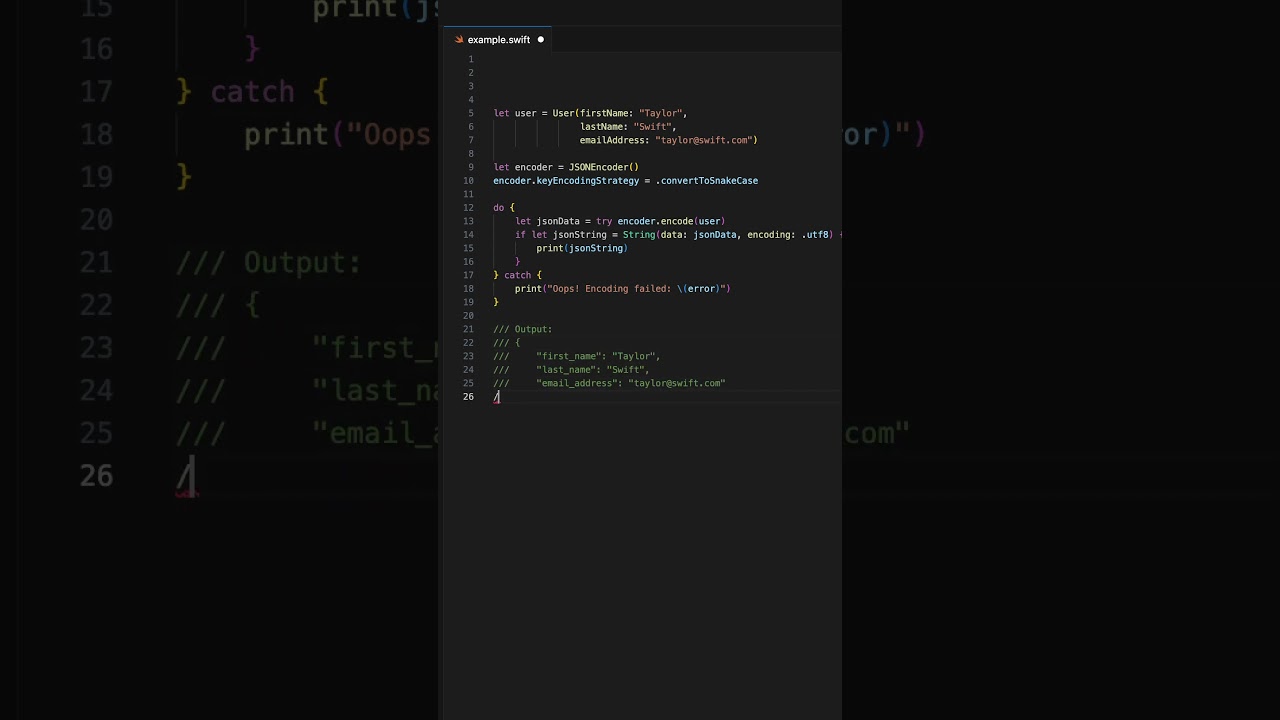
Task: Click jsonData variable on line 13
Action: pos(558,221)
